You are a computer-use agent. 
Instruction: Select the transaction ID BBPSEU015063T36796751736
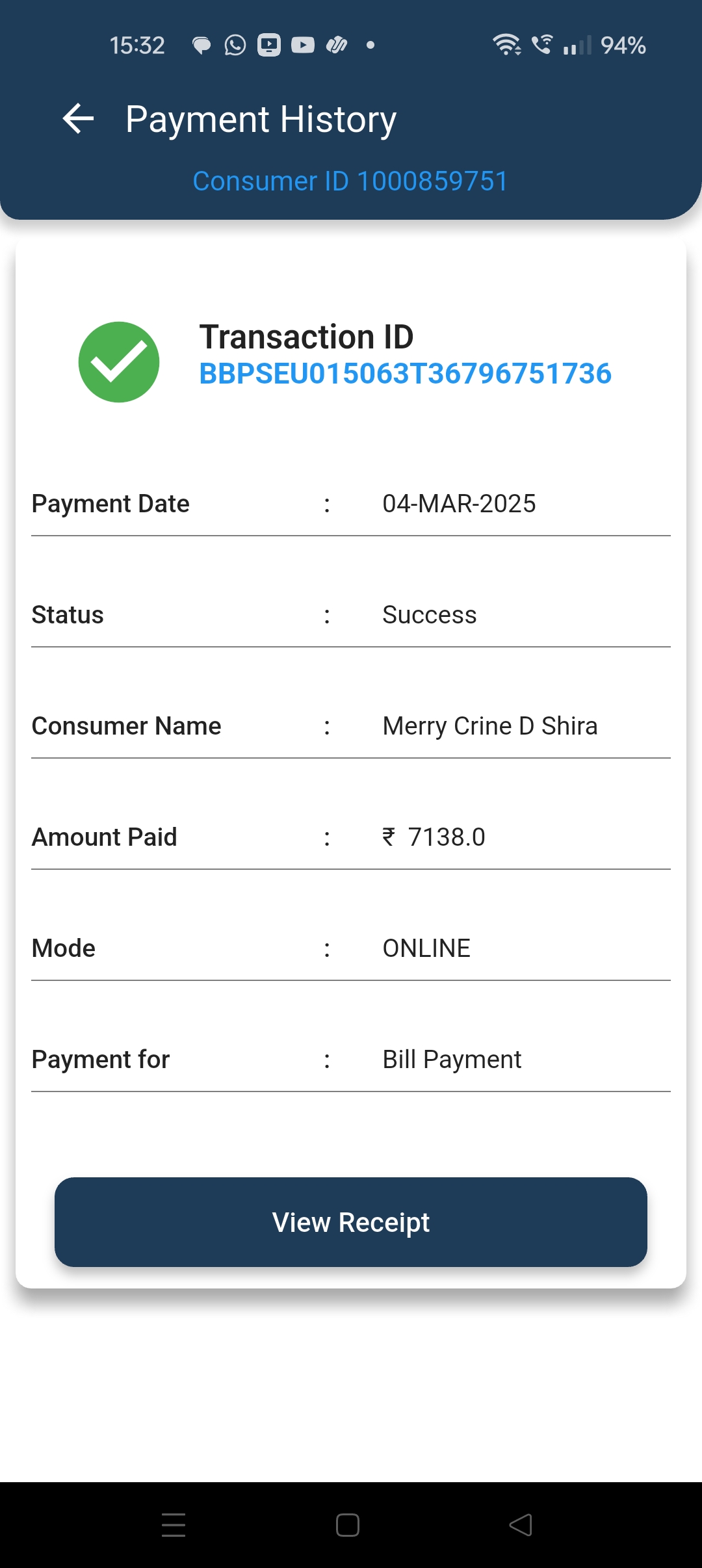pos(405,374)
